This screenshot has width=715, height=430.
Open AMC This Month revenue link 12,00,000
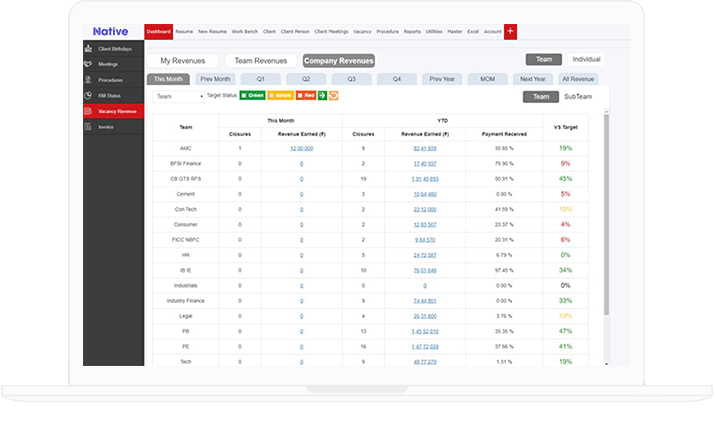(301, 149)
